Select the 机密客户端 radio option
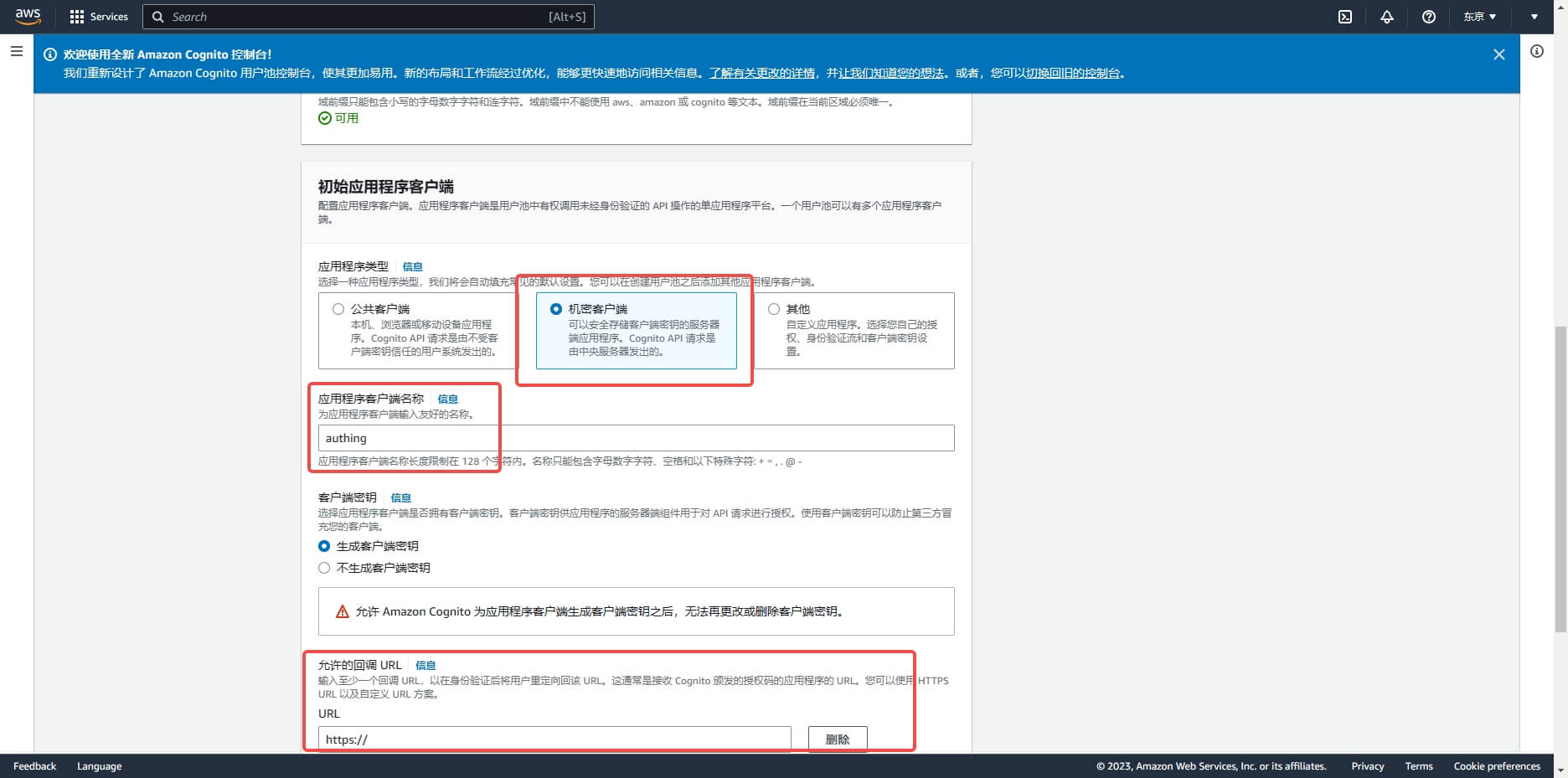1568x778 pixels. point(556,309)
